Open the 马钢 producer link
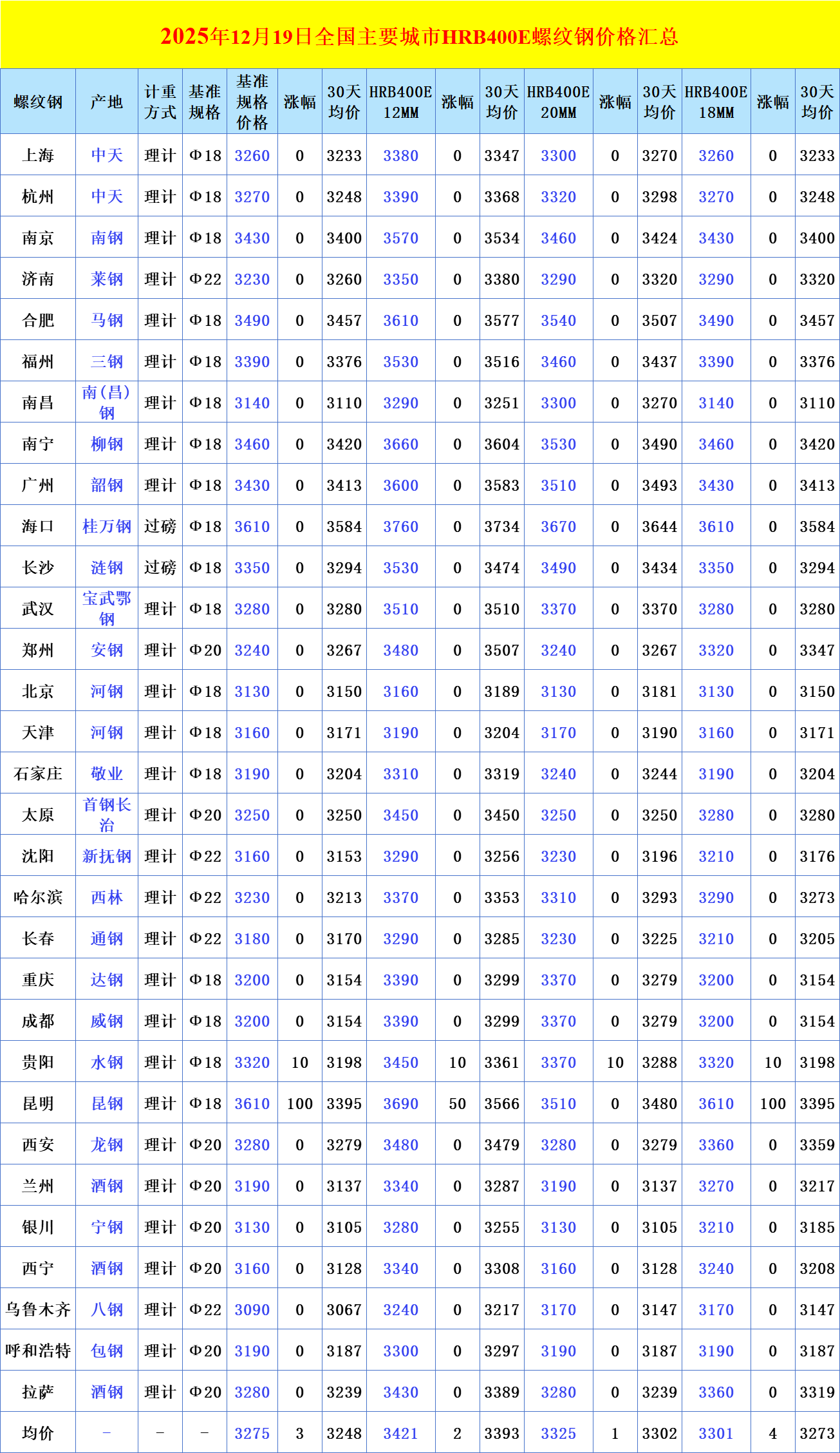This screenshot has width=840, height=1453. (107, 321)
